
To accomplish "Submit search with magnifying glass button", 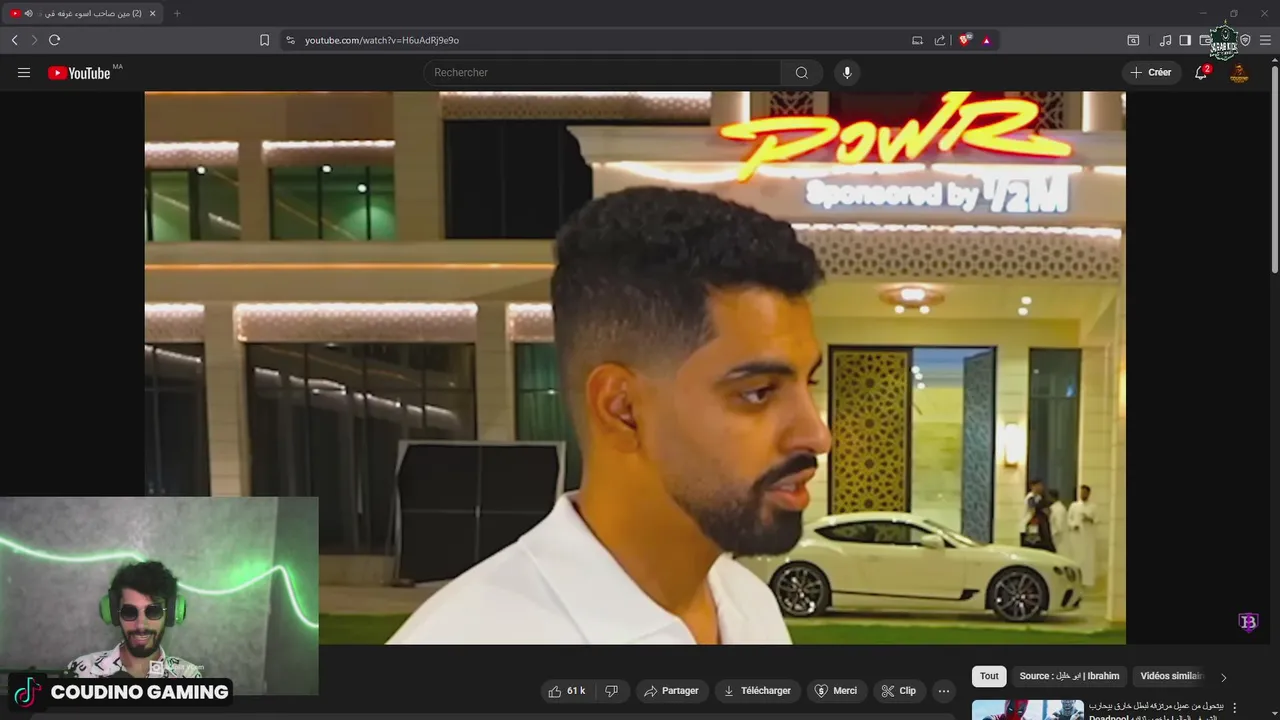I will pos(801,72).
